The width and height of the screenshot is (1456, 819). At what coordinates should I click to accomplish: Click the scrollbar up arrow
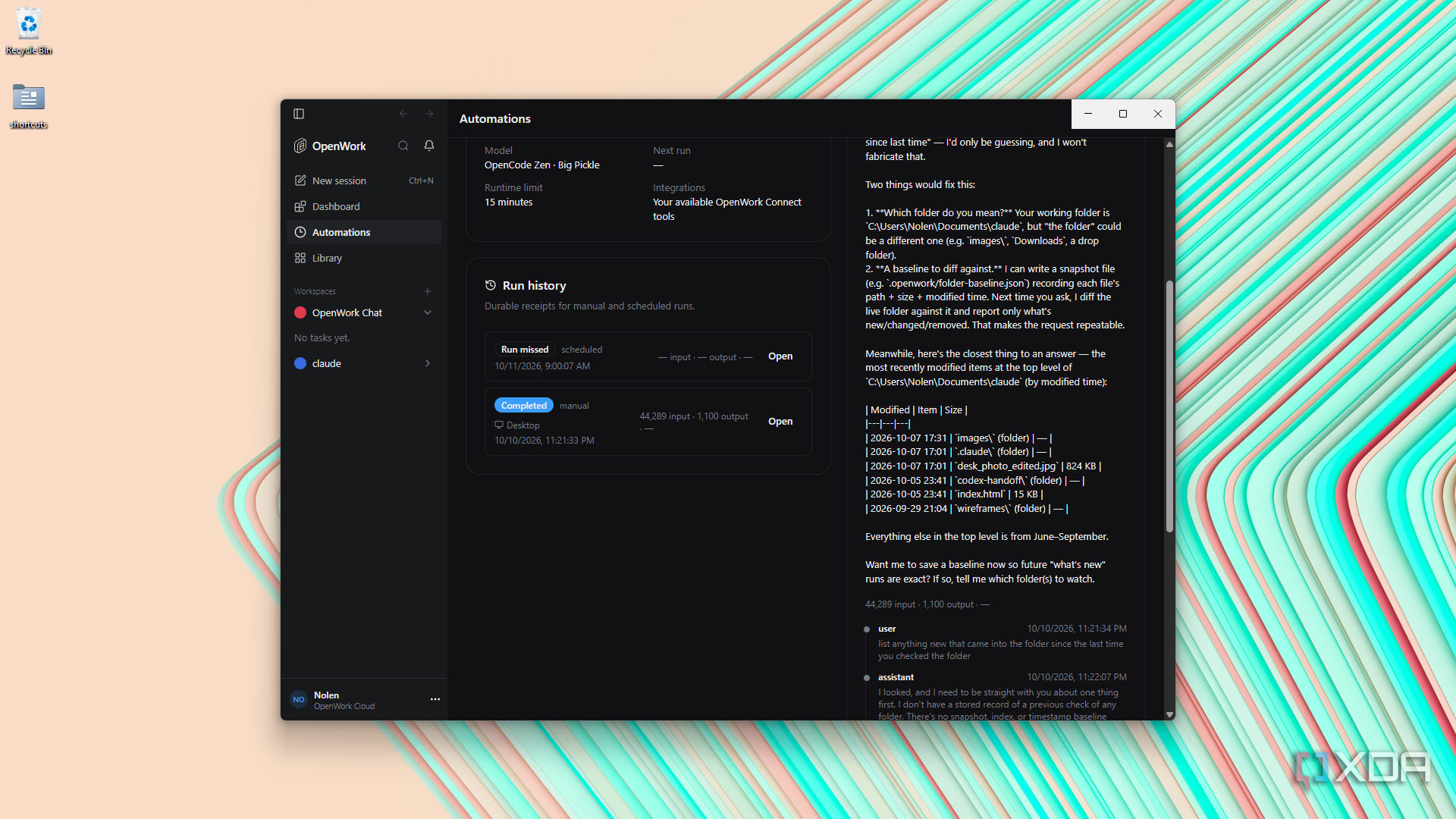[1169, 144]
